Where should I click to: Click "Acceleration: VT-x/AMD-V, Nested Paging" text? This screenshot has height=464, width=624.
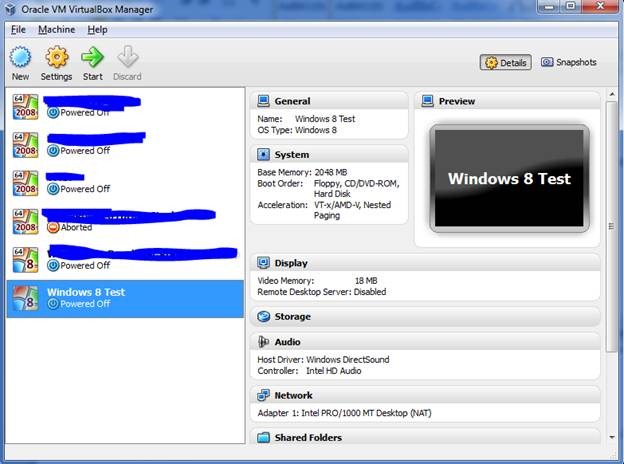click(x=324, y=210)
